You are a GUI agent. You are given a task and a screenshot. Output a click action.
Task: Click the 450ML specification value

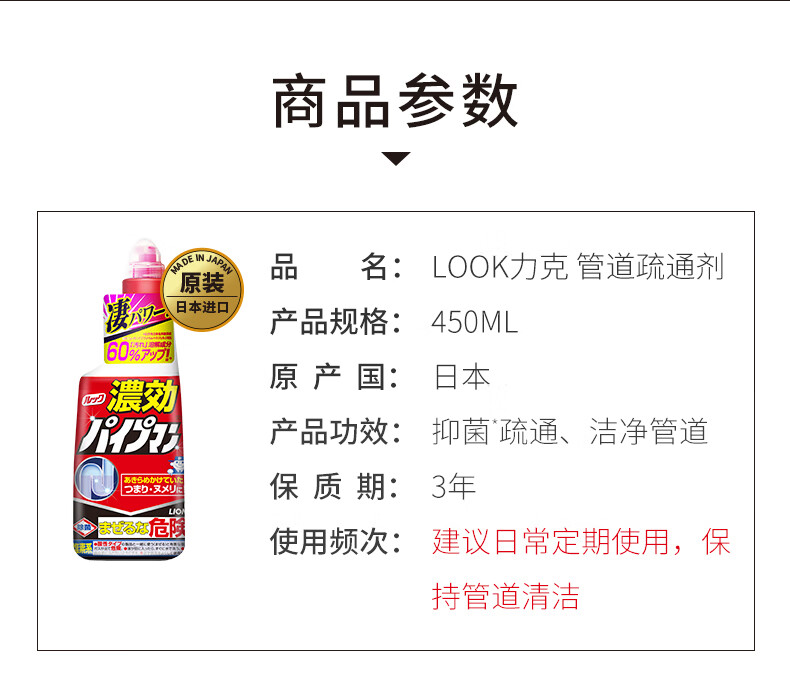(x=475, y=323)
